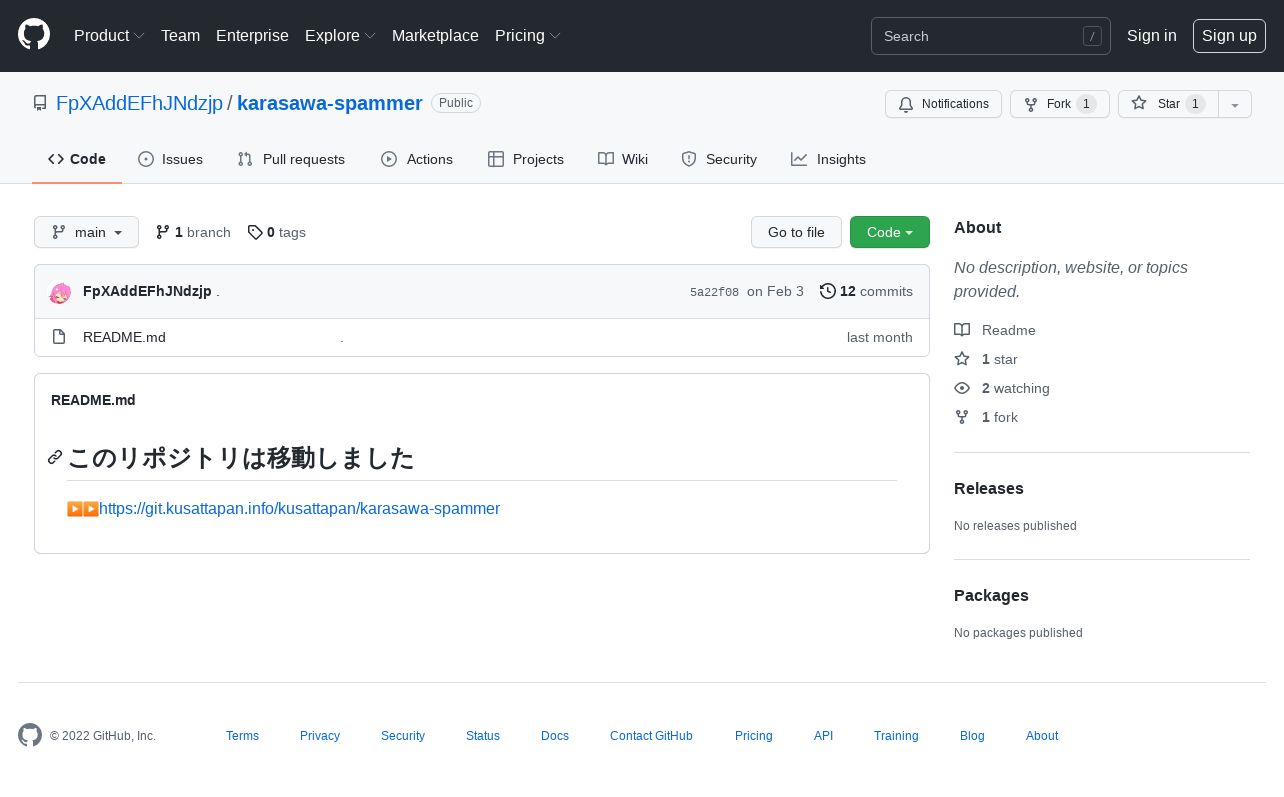Open the footer Blog link

click(x=972, y=736)
